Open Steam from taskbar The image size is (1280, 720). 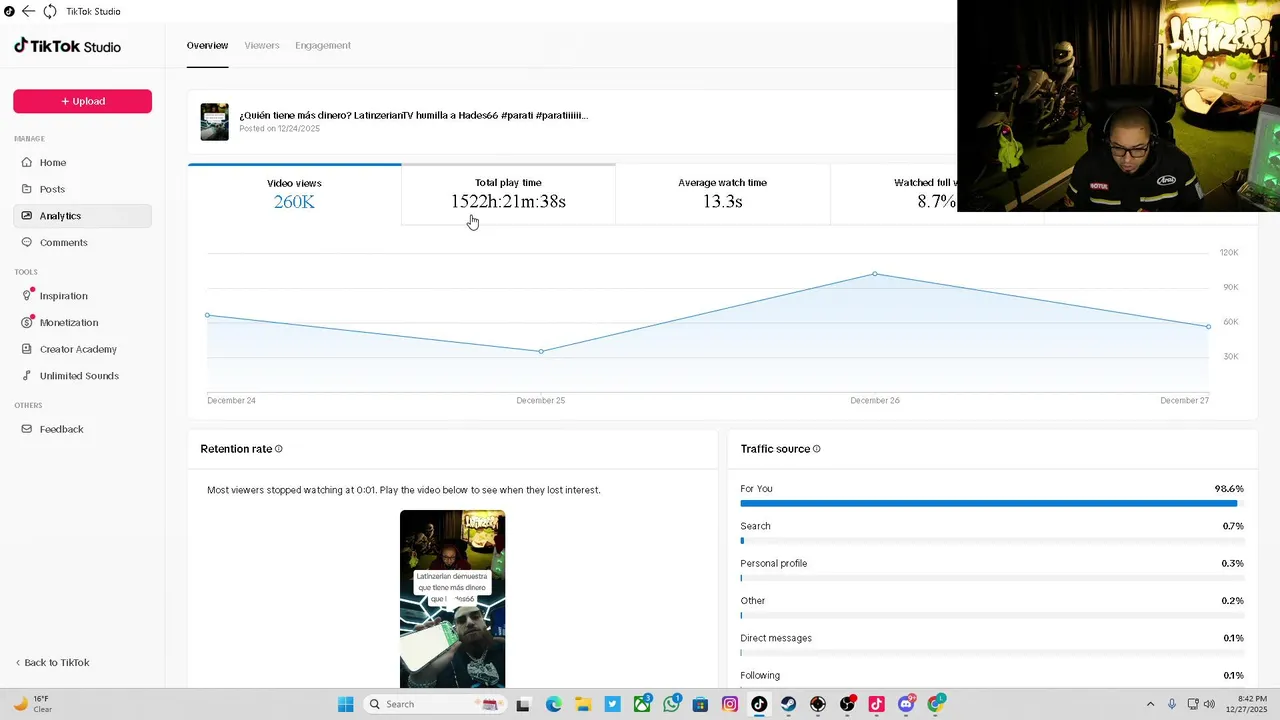tap(789, 704)
